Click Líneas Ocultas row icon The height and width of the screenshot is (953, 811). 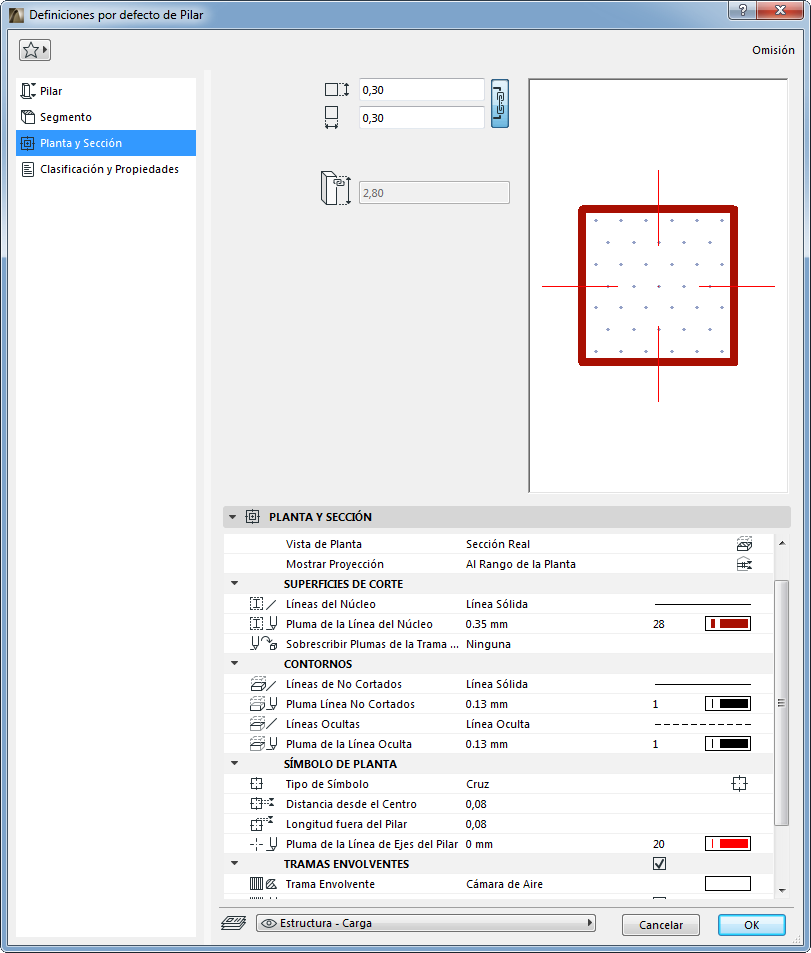(x=263, y=724)
